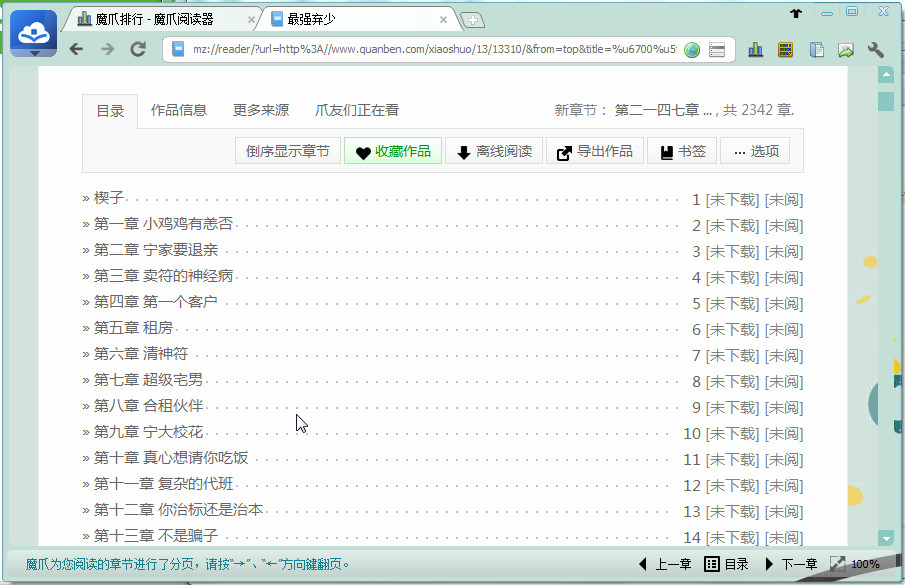Click the browser back arrow
This screenshot has height=585, width=905.
(x=78, y=48)
